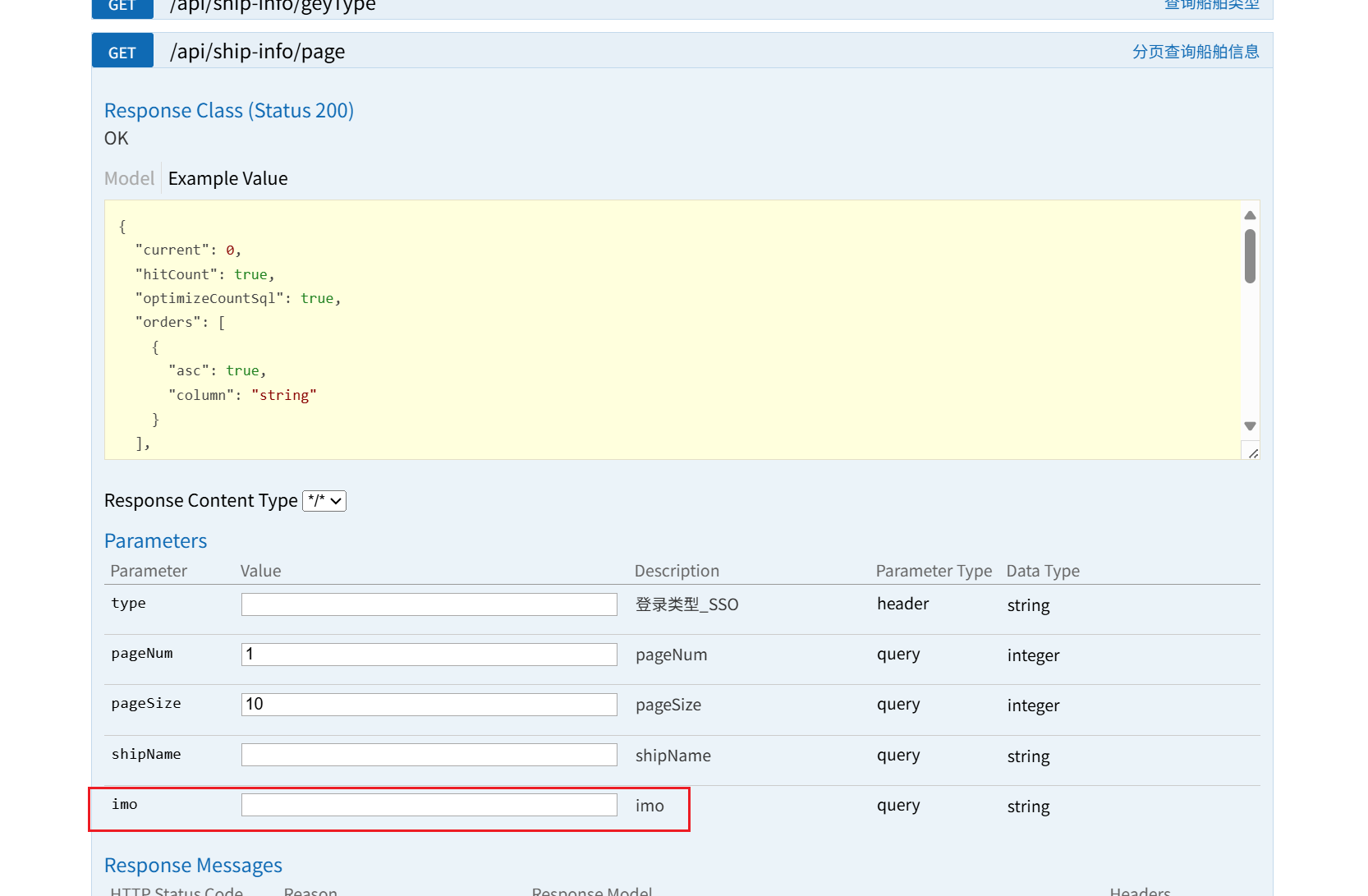
Task: Click the "asc": true line in JSON
Action: (218, 370)
